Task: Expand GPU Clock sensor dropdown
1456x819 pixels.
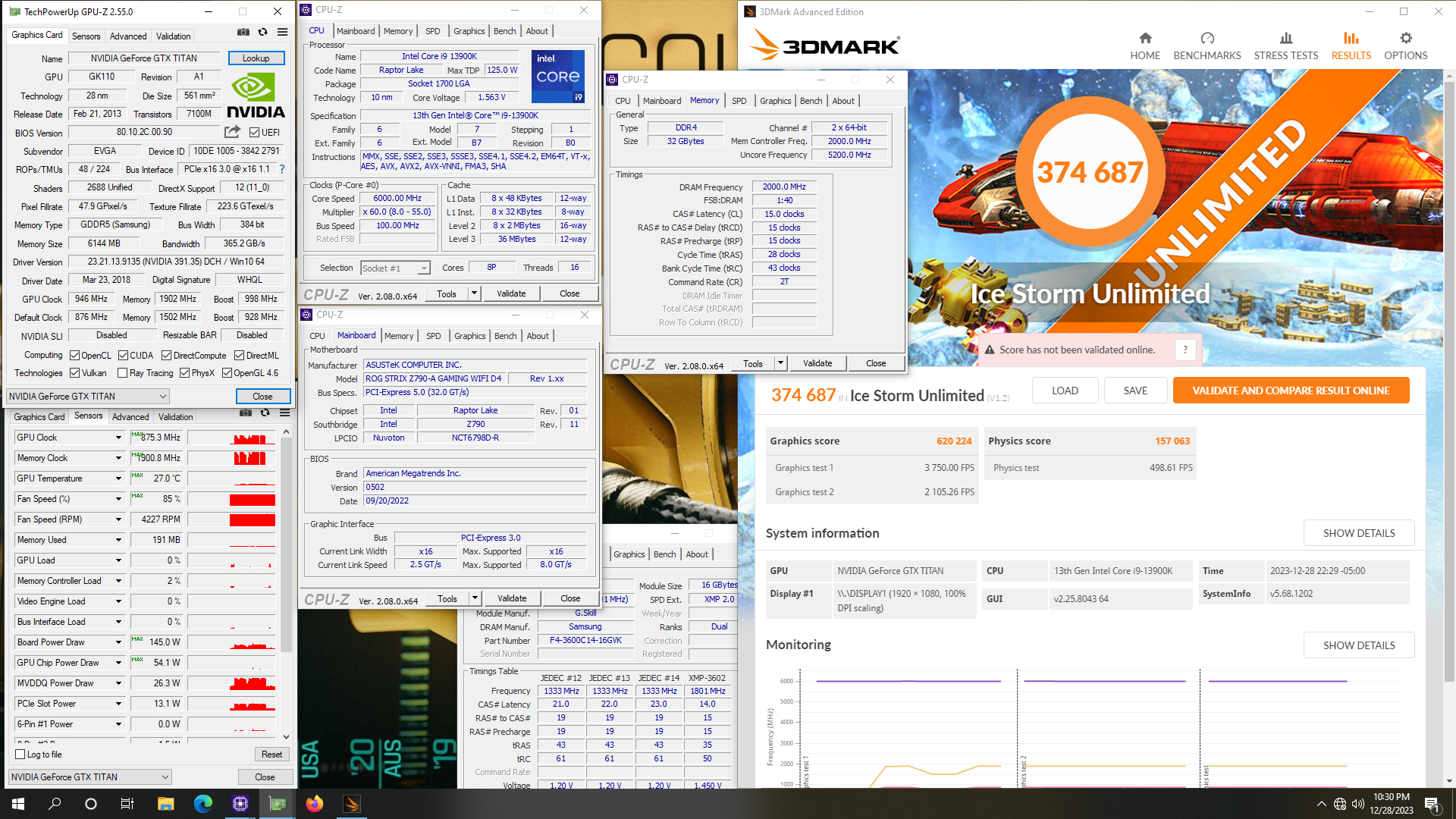Action: coord(118,438)
